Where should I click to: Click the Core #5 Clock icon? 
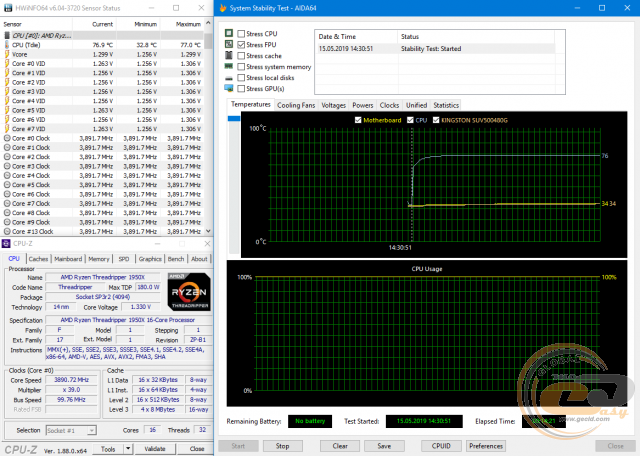point(7,185)
